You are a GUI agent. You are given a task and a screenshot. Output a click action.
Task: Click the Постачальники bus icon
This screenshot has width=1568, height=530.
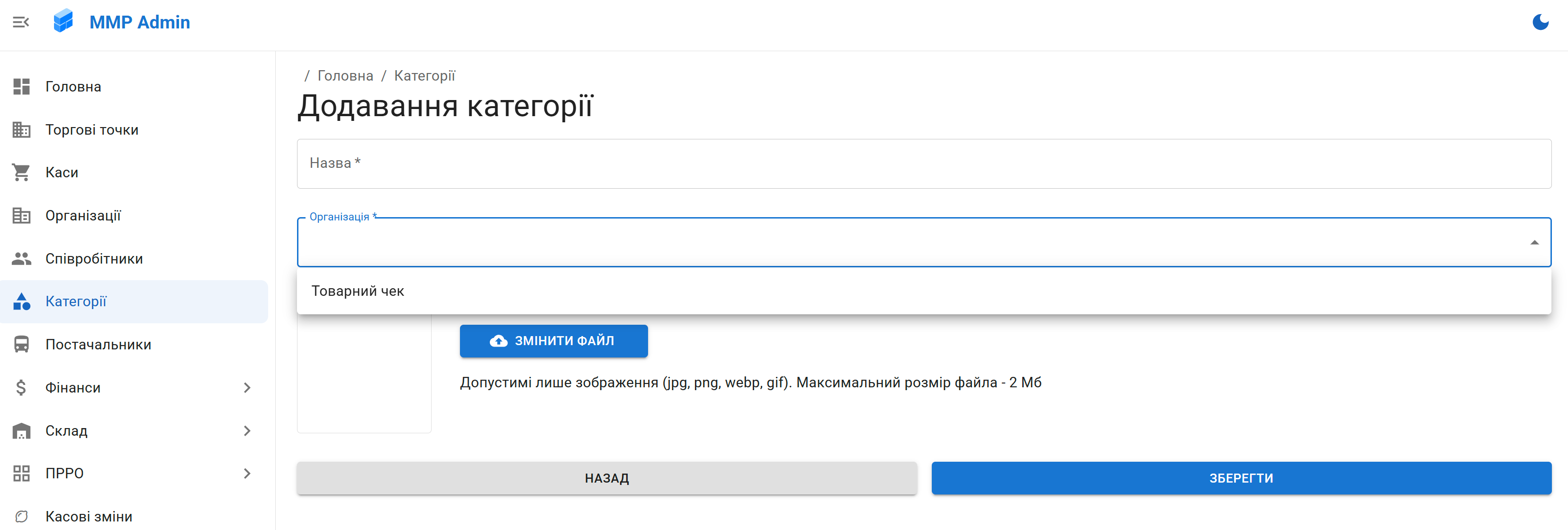21,345
